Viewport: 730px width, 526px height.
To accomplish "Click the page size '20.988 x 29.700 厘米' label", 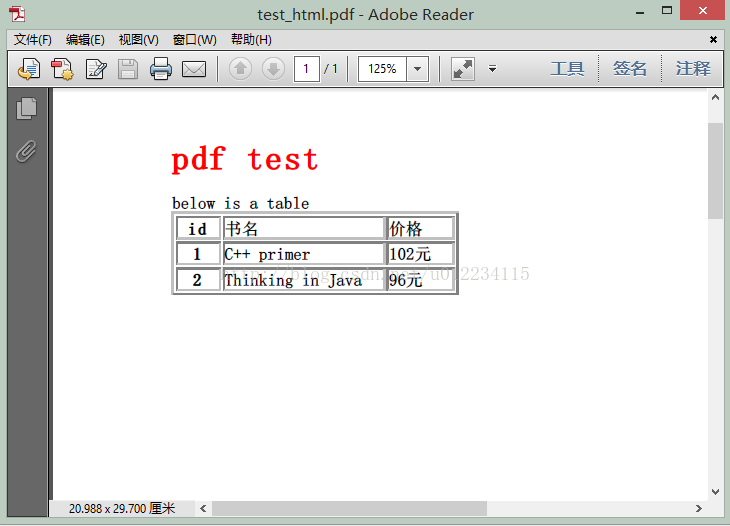I will (x=122, y=508).
